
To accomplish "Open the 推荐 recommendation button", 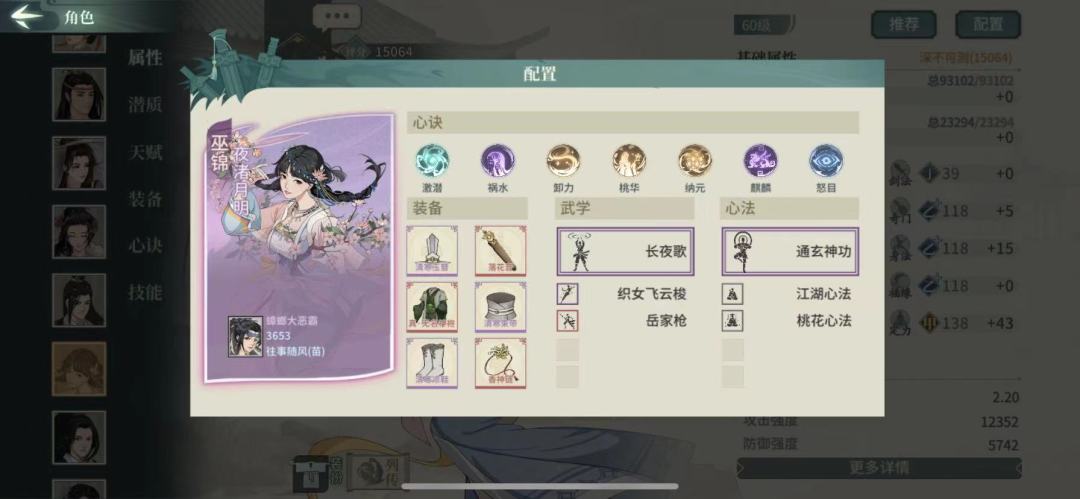I will 904,24.
